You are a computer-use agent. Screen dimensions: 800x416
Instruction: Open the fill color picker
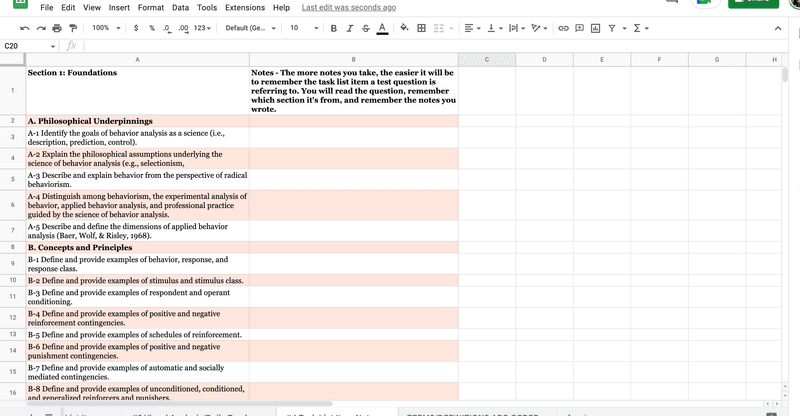pos(404,28)
